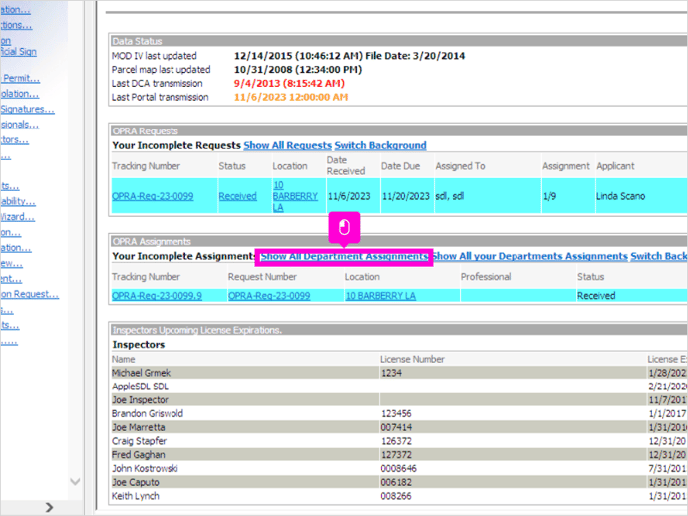Click the License Number column header
This screenshot has height=516, width=688.
point(412,359)
